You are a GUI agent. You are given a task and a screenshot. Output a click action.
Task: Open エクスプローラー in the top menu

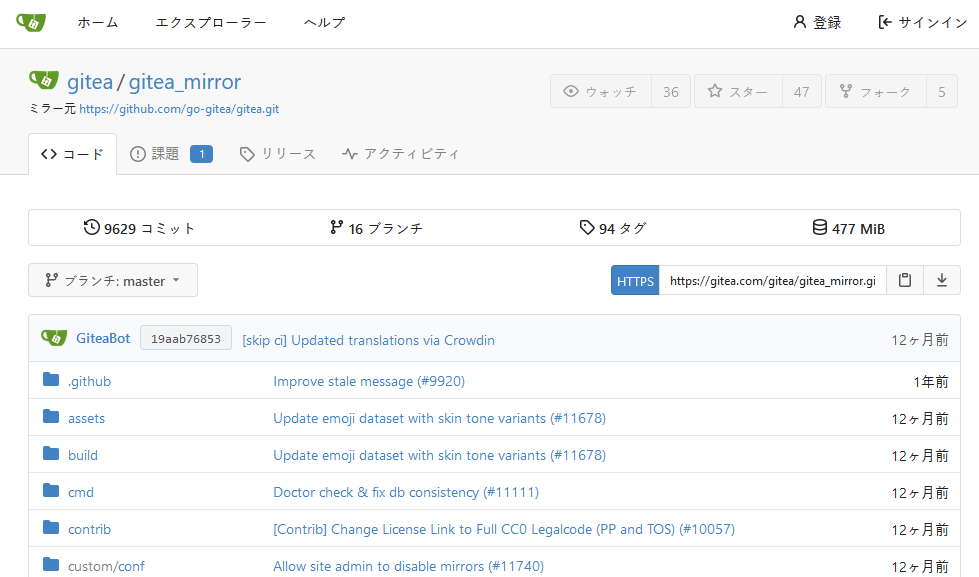click(211, 22)
